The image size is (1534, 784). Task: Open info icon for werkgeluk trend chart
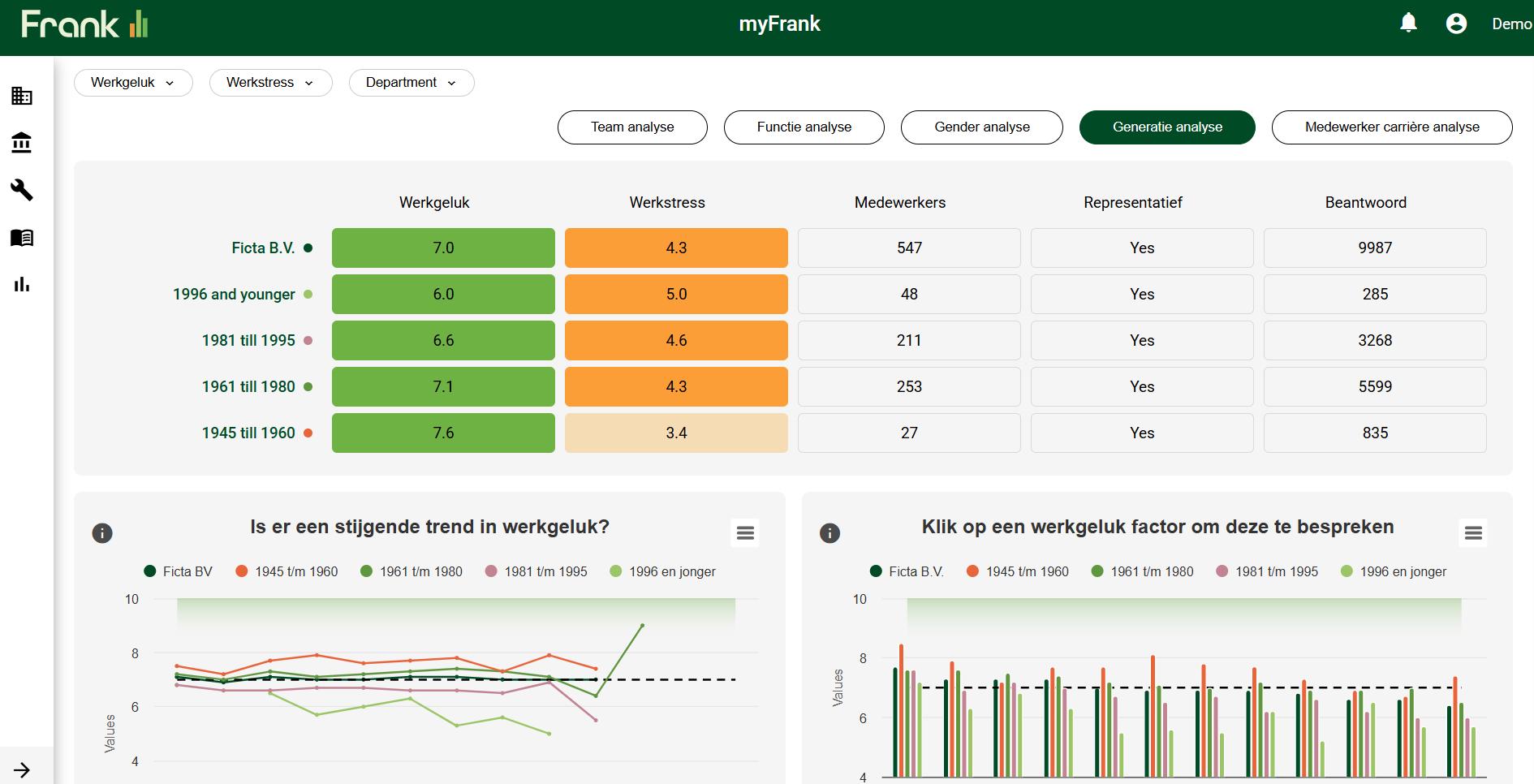pyautogui.click(x=102, y=533)
